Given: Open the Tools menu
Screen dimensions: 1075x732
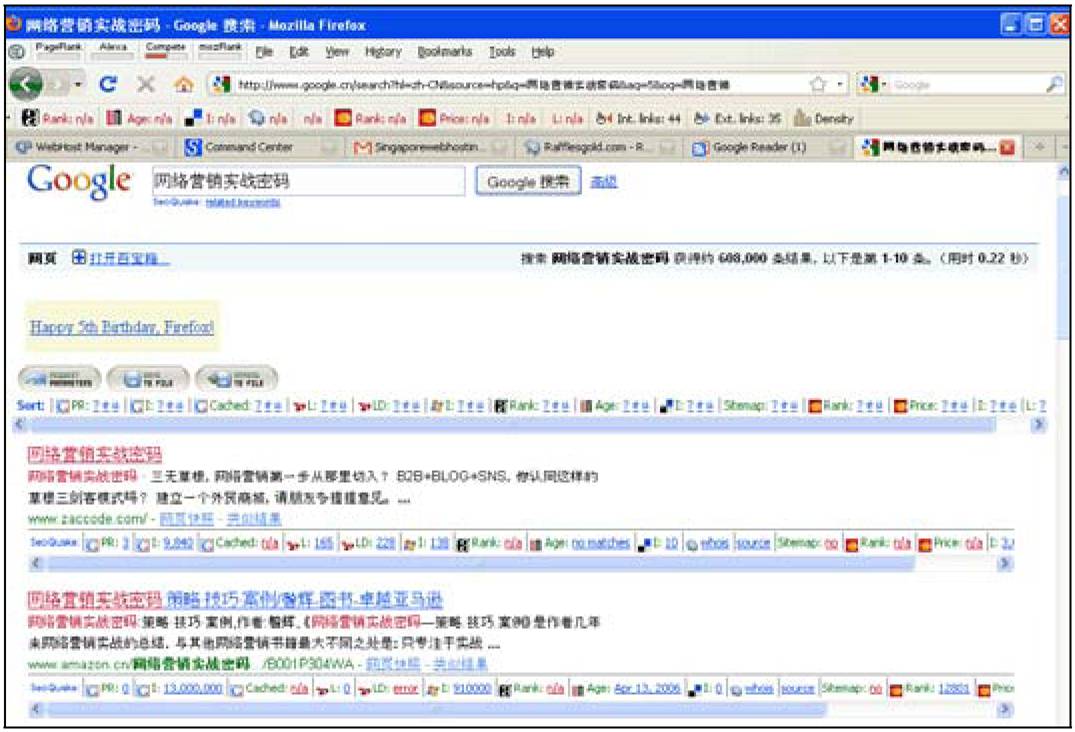Looking at the screenshot, I should [502, 51].
